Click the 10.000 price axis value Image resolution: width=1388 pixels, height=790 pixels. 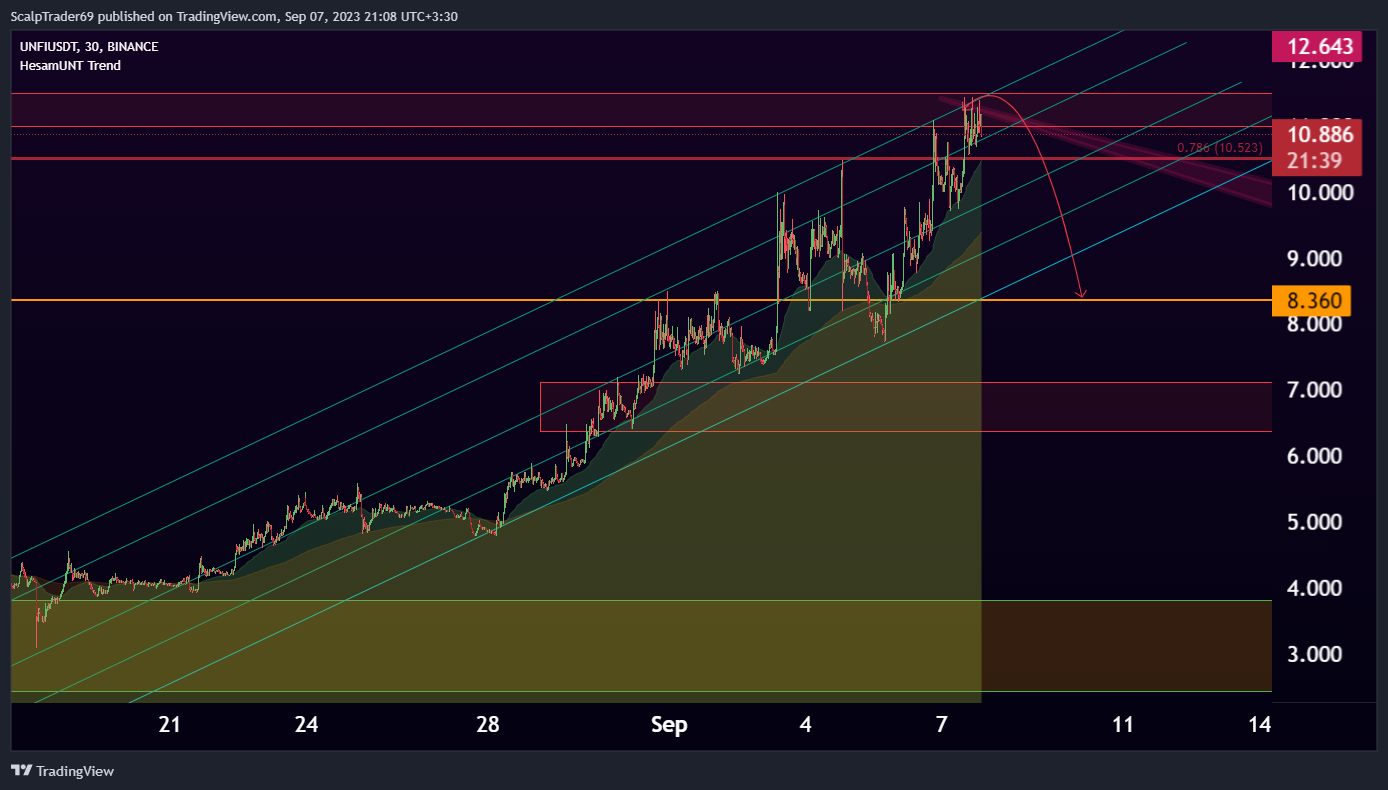pyautogui.click(x=1321, y=192)
